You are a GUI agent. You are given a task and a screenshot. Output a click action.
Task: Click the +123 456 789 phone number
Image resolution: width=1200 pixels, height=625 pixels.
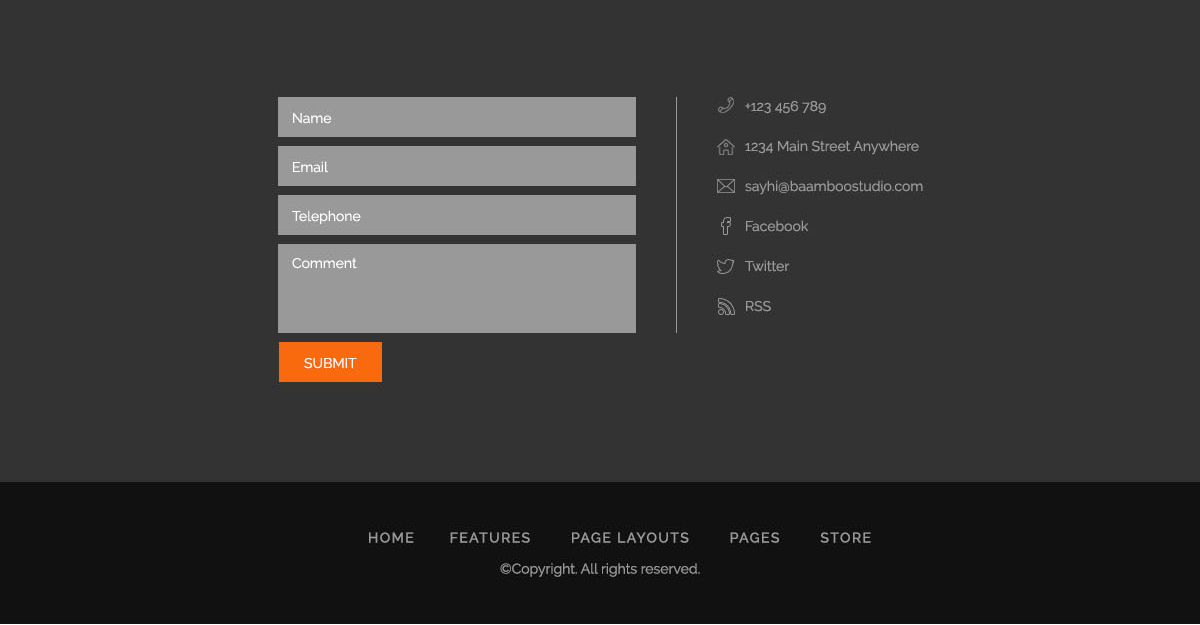click(x=785, y=106)
